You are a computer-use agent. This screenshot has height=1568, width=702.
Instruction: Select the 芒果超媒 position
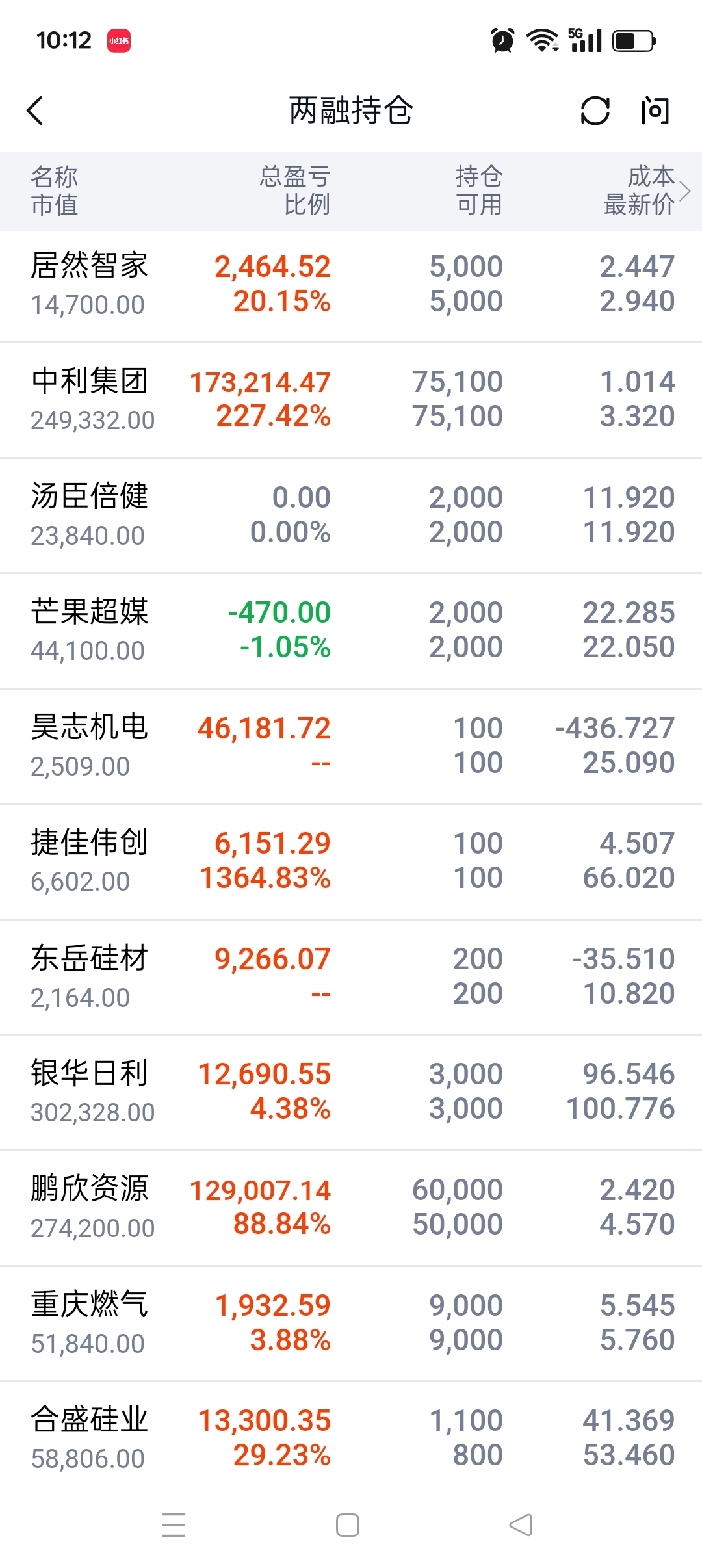click(351, 631)
